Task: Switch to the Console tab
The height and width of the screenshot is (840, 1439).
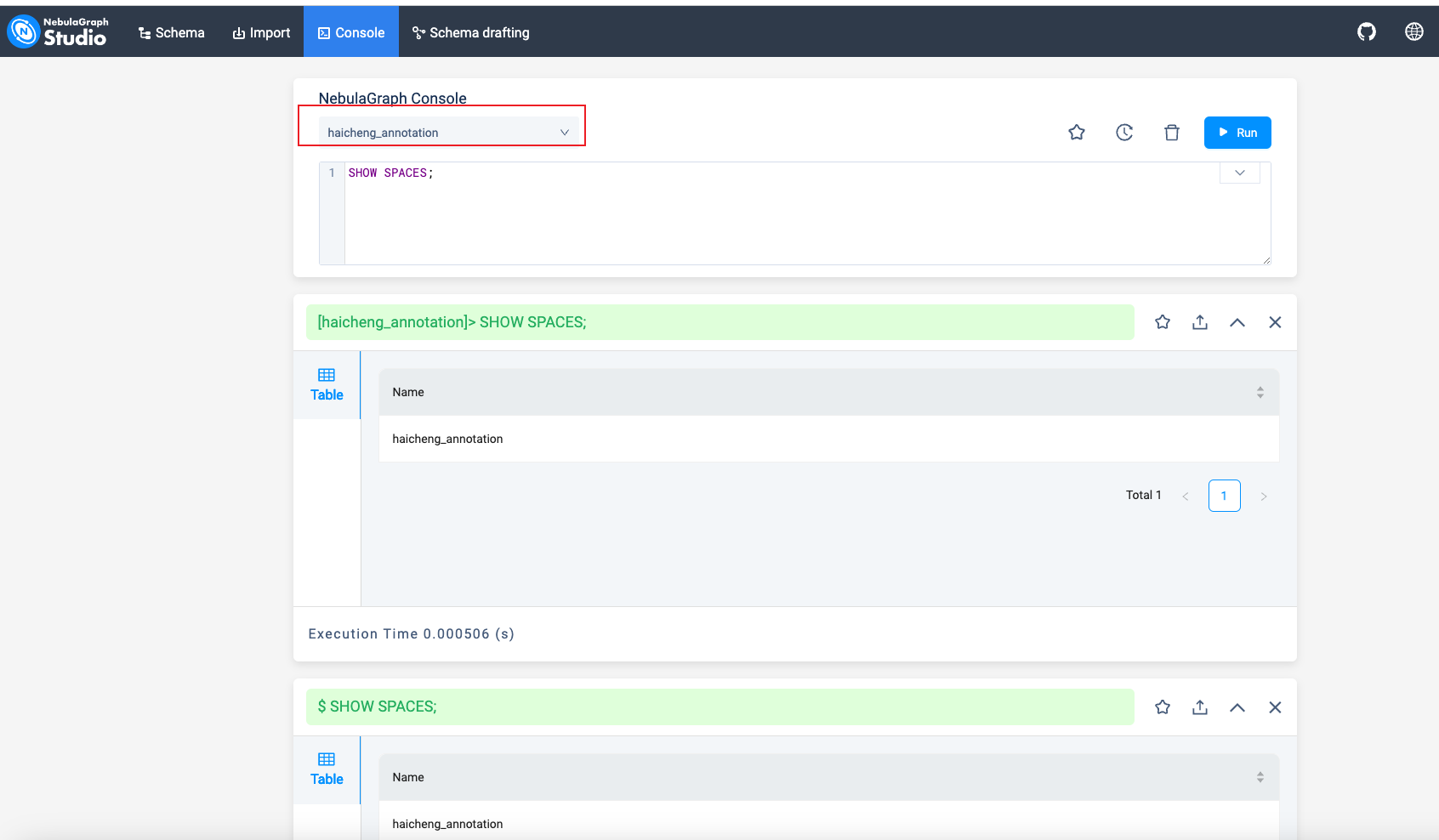Action: [351, 32]
